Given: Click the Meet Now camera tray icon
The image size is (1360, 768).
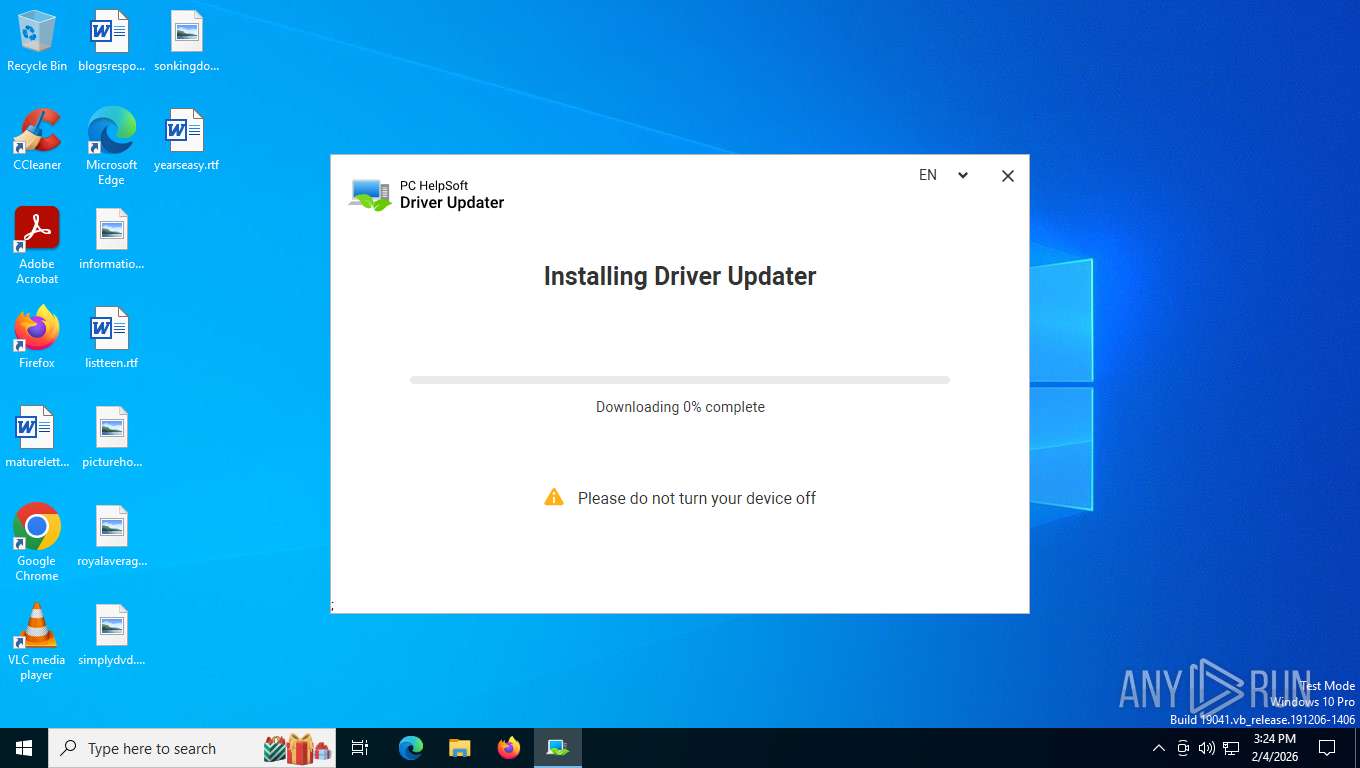Looking at the screenshot, I should tap(1183, 748).
